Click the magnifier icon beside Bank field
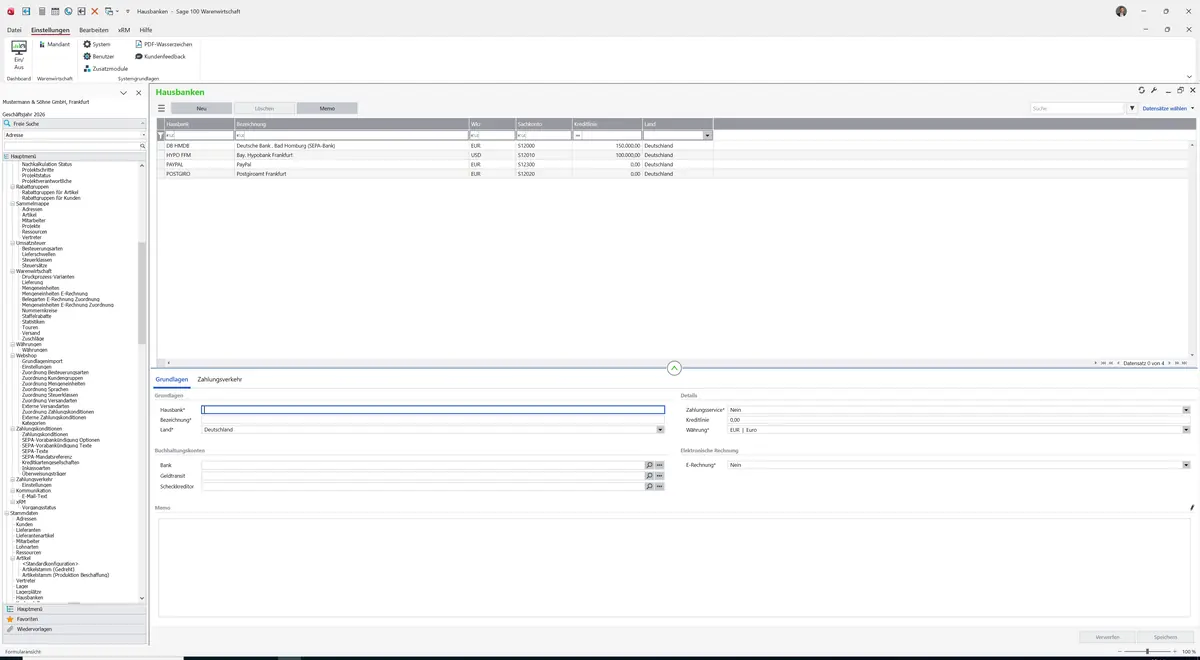This screenshot has height=660, width=1200. [649, 465]
